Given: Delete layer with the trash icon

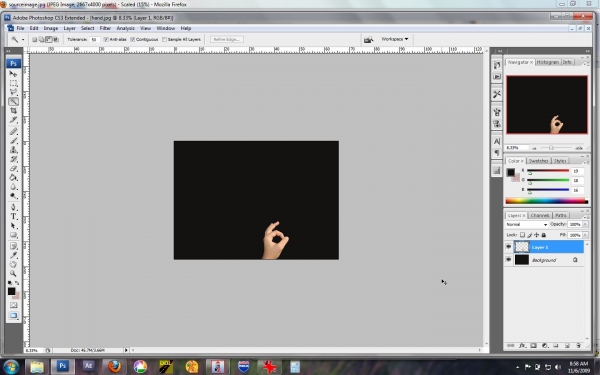Looking at the screenshot, I should click(579, 346).
